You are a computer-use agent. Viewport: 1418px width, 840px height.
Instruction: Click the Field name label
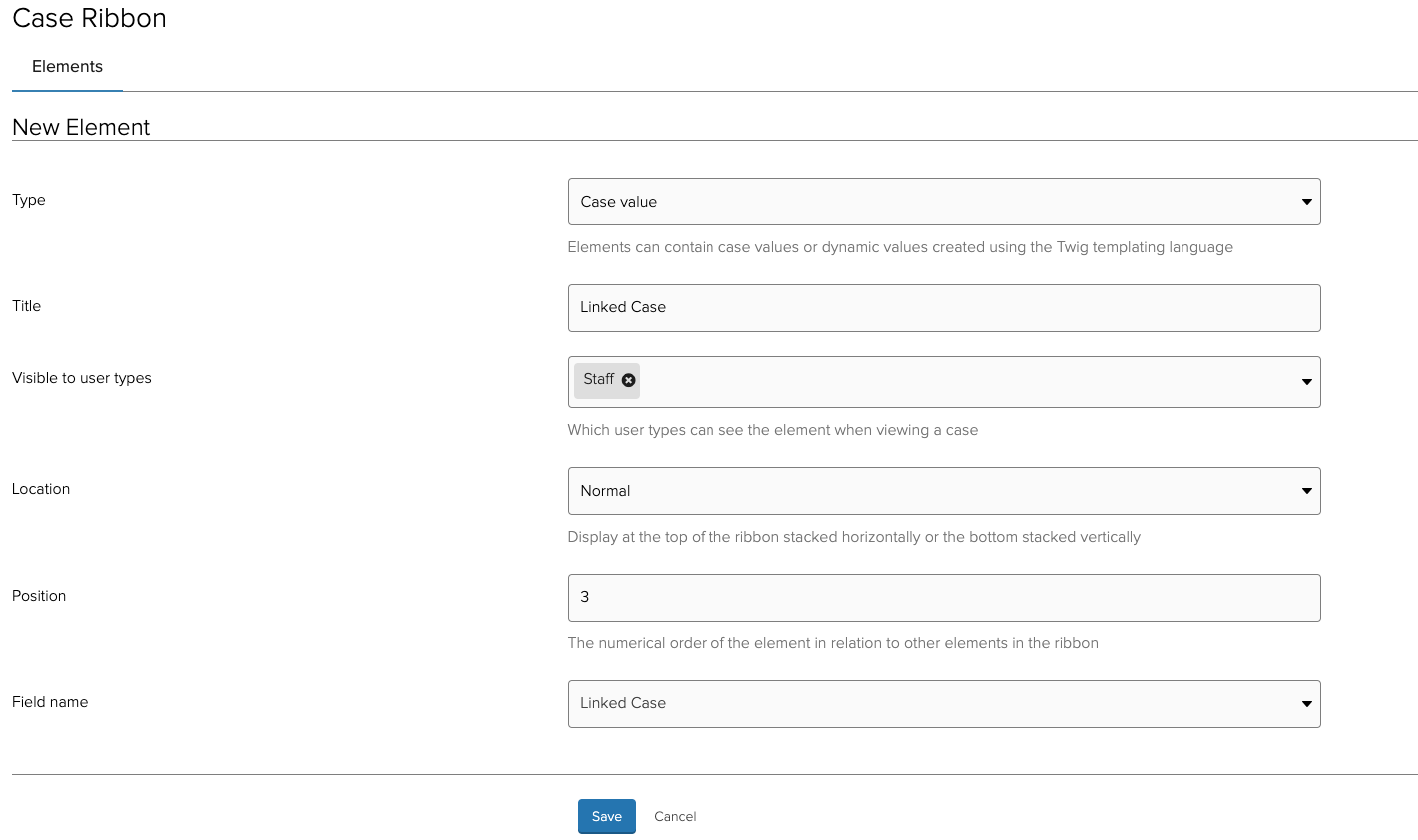tap(50, 702)
